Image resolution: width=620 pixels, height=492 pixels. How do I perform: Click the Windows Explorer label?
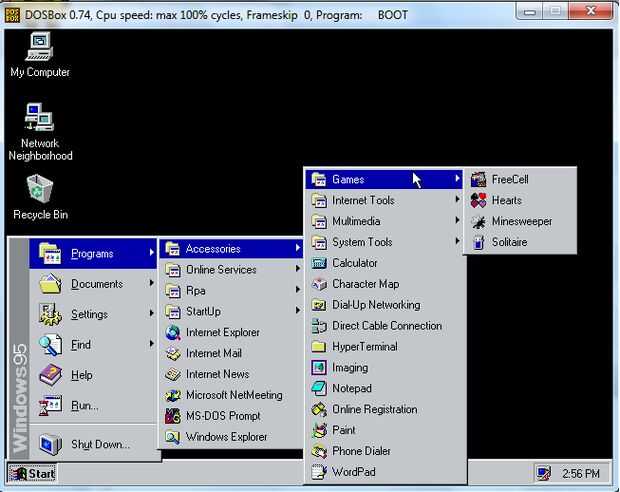click(227, 437)
